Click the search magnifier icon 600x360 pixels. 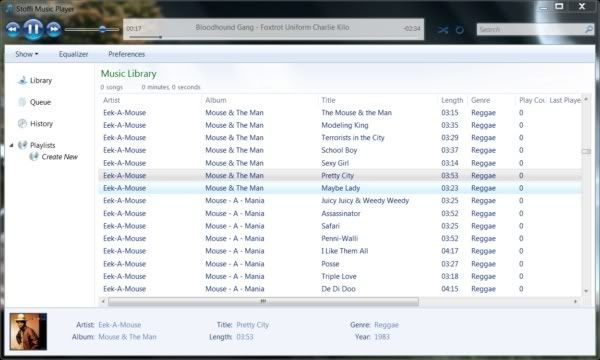coord(589,29)
